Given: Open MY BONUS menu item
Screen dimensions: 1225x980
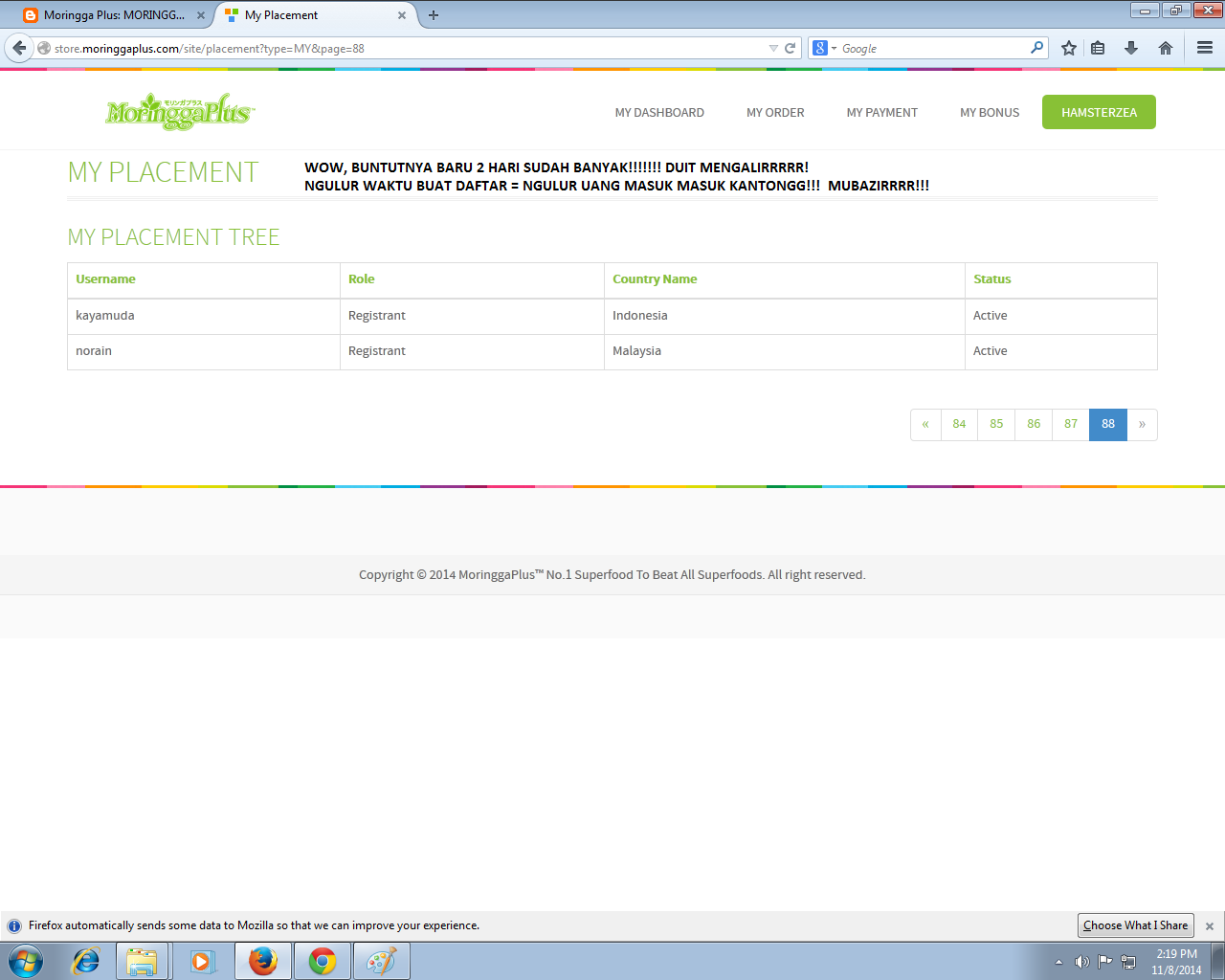Looking at the screenshot, I should click(x=990, y=113).
